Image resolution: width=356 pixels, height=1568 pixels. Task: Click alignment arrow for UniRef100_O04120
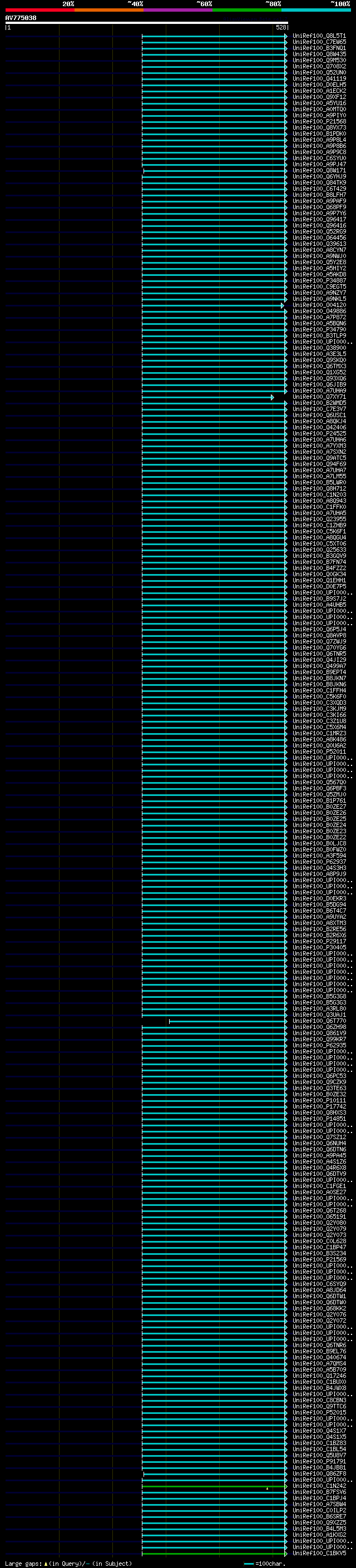click(x=283, y=305)
